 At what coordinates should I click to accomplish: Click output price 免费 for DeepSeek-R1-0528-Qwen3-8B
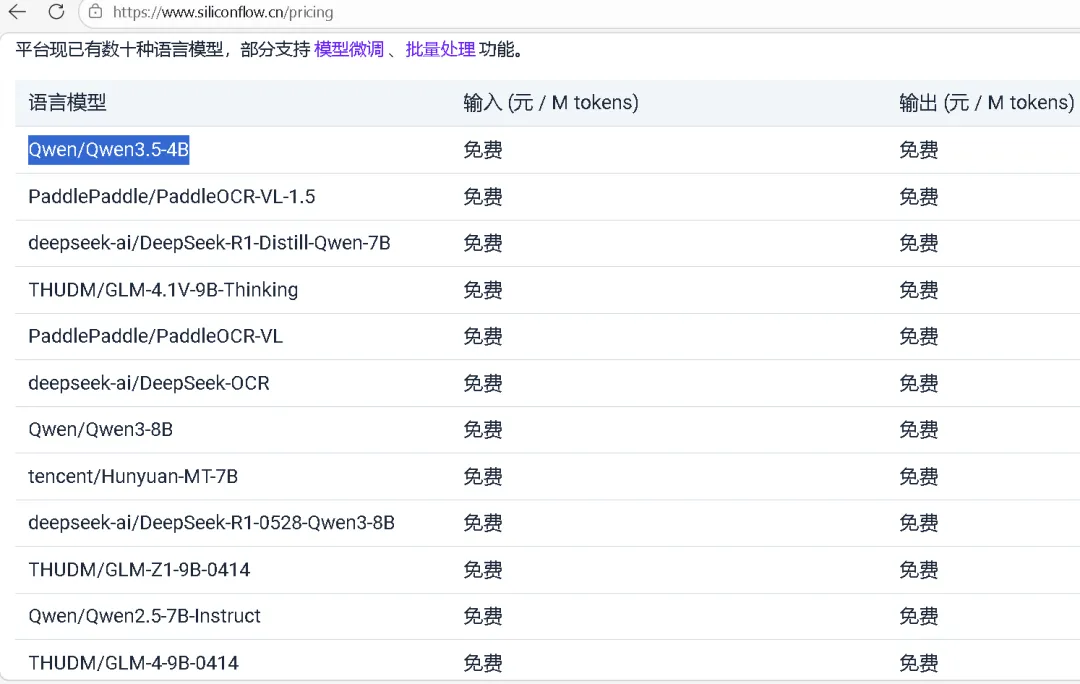tap(919, 523)
